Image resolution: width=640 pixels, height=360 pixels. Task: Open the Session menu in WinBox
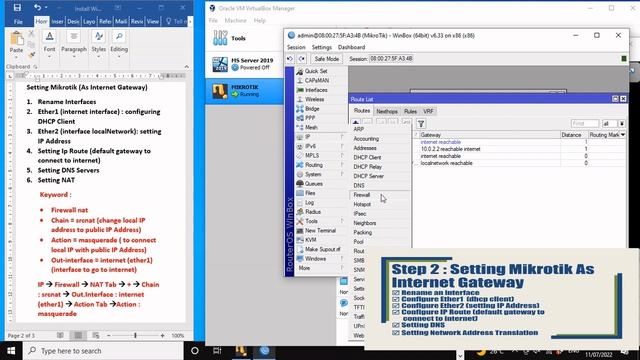(296, 47)
